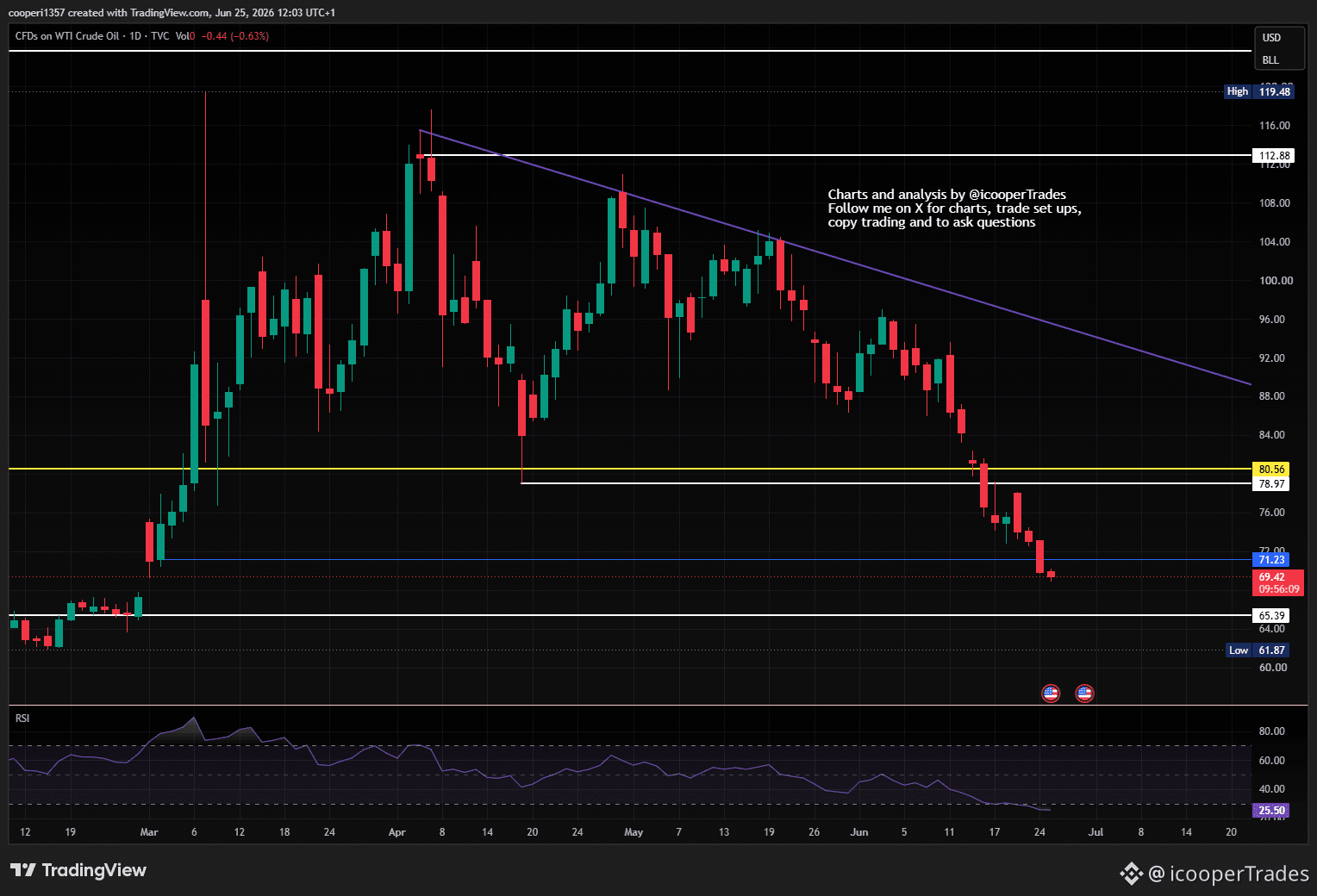The height and width of the screenshot is (896, 1317).
Task: Click the blue 71.23 price label
Action: pos(1271,560)
